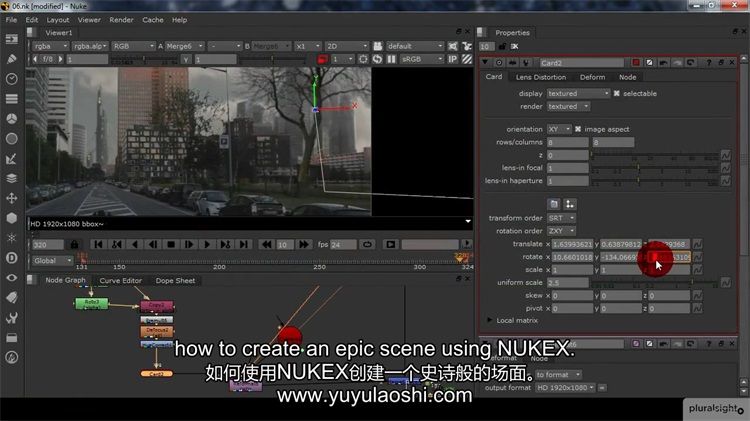
Task: Go to the first frame
Action: [99, 244]
